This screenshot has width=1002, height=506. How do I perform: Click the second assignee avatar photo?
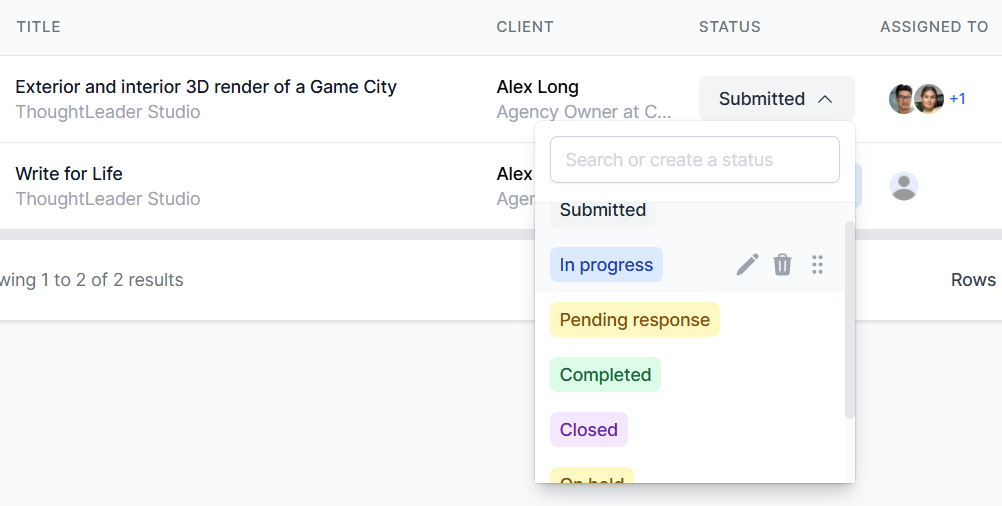(x=929, y=99)
